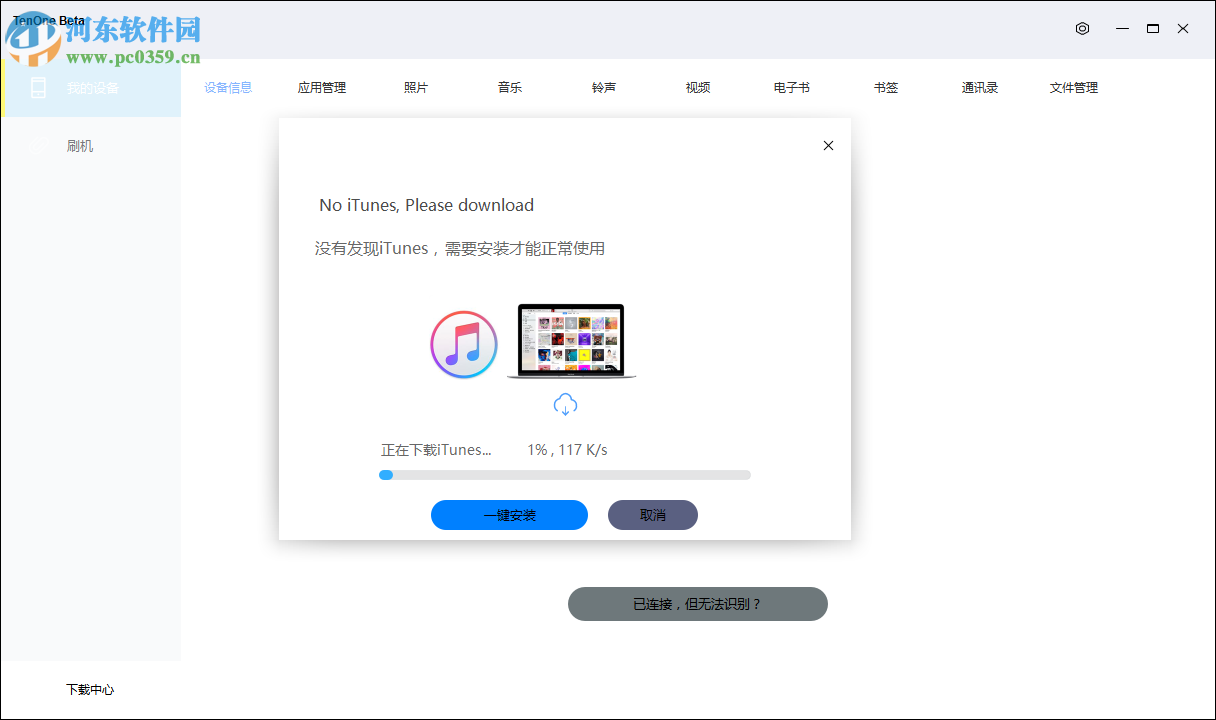This screenshot has height=720, width=1216.
Task: Open the settings gear in title bar
Action: pos(1082,29)
